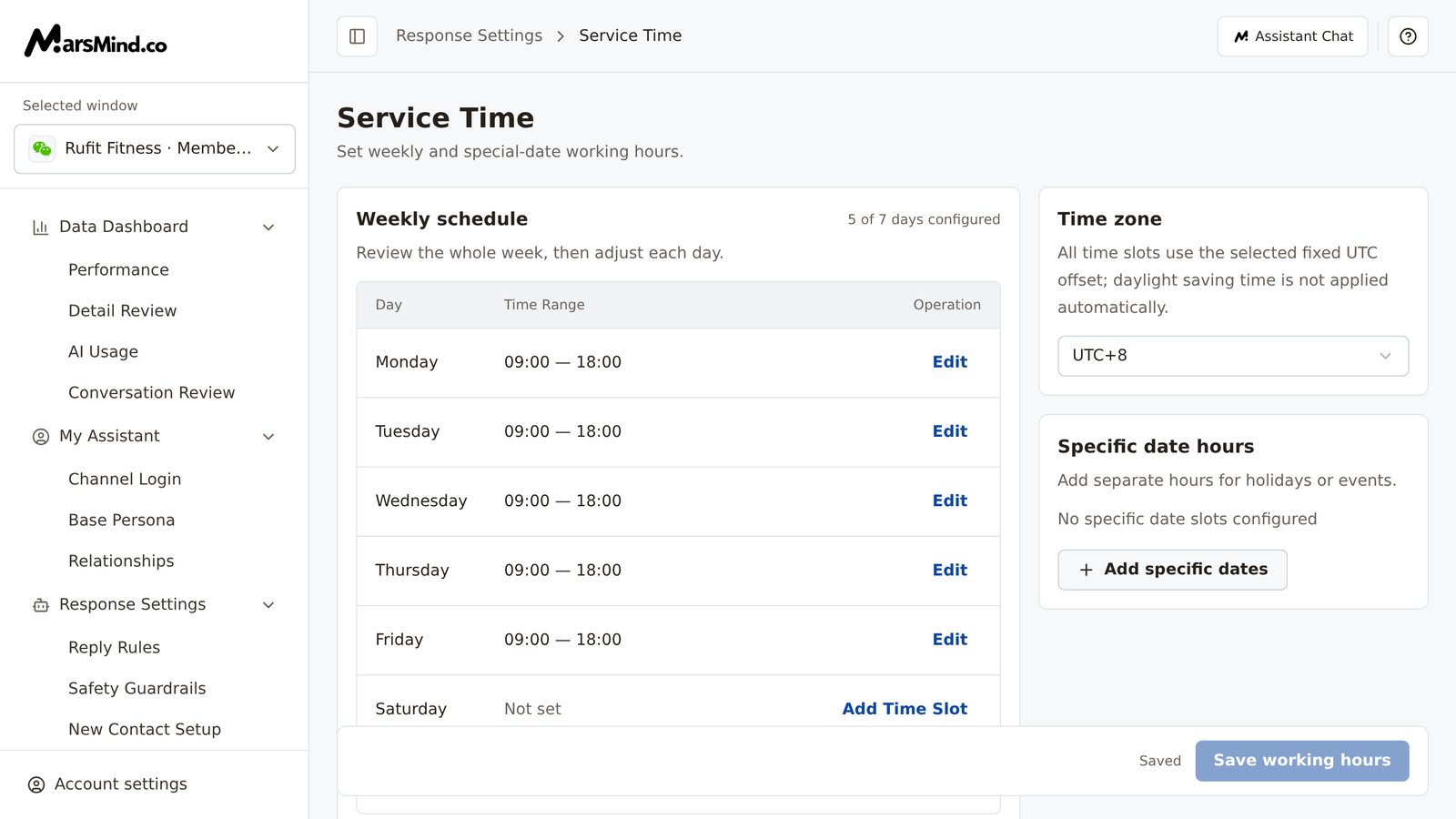Open Detail Review
The height and width of the screenshot is (819, 1456).
pos(122,310)
